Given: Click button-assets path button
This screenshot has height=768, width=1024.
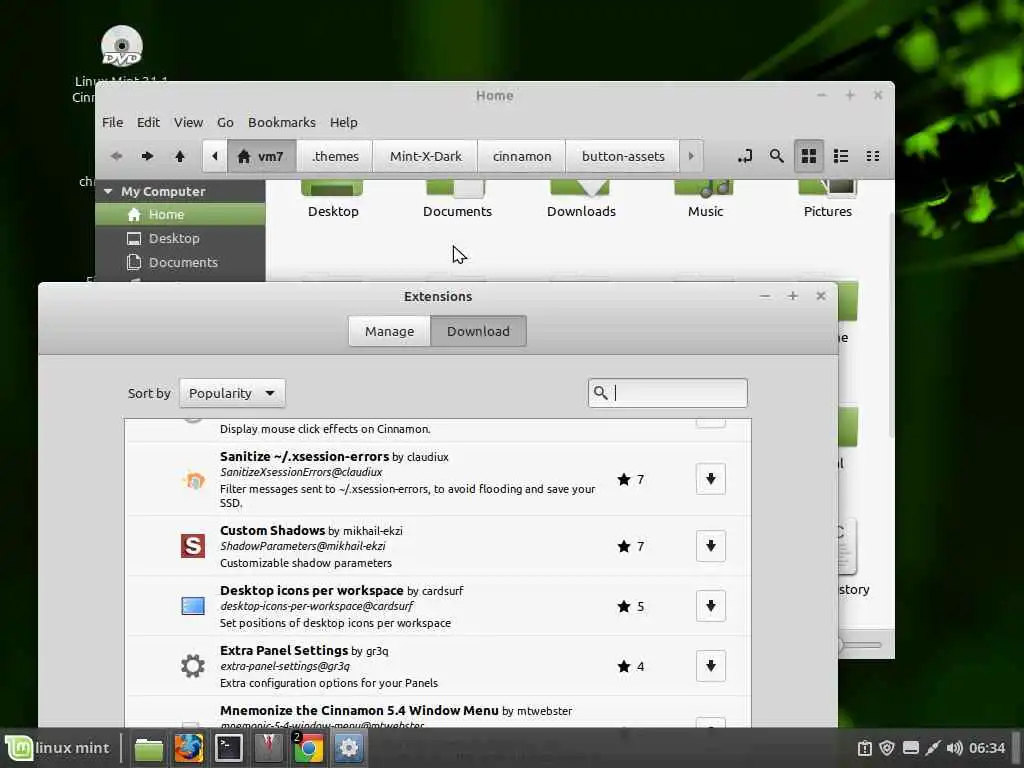Looking at the screenshot, I should tap(623, 156).
